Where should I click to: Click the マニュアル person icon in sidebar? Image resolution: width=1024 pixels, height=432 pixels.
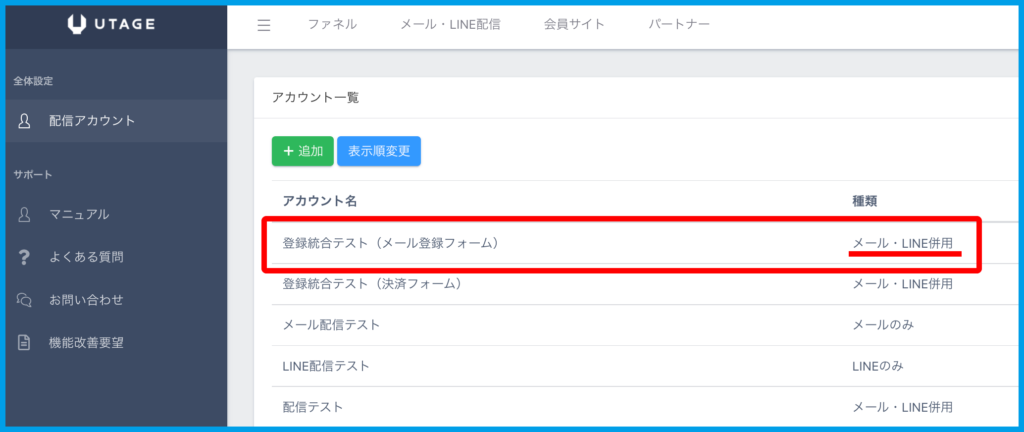click(25, 214)
